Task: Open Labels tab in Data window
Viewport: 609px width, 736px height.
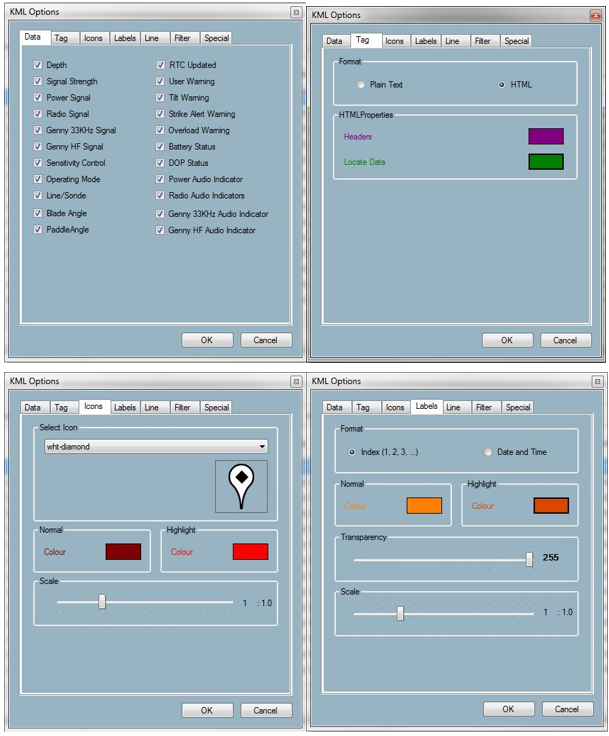Action: coord(125,38)
